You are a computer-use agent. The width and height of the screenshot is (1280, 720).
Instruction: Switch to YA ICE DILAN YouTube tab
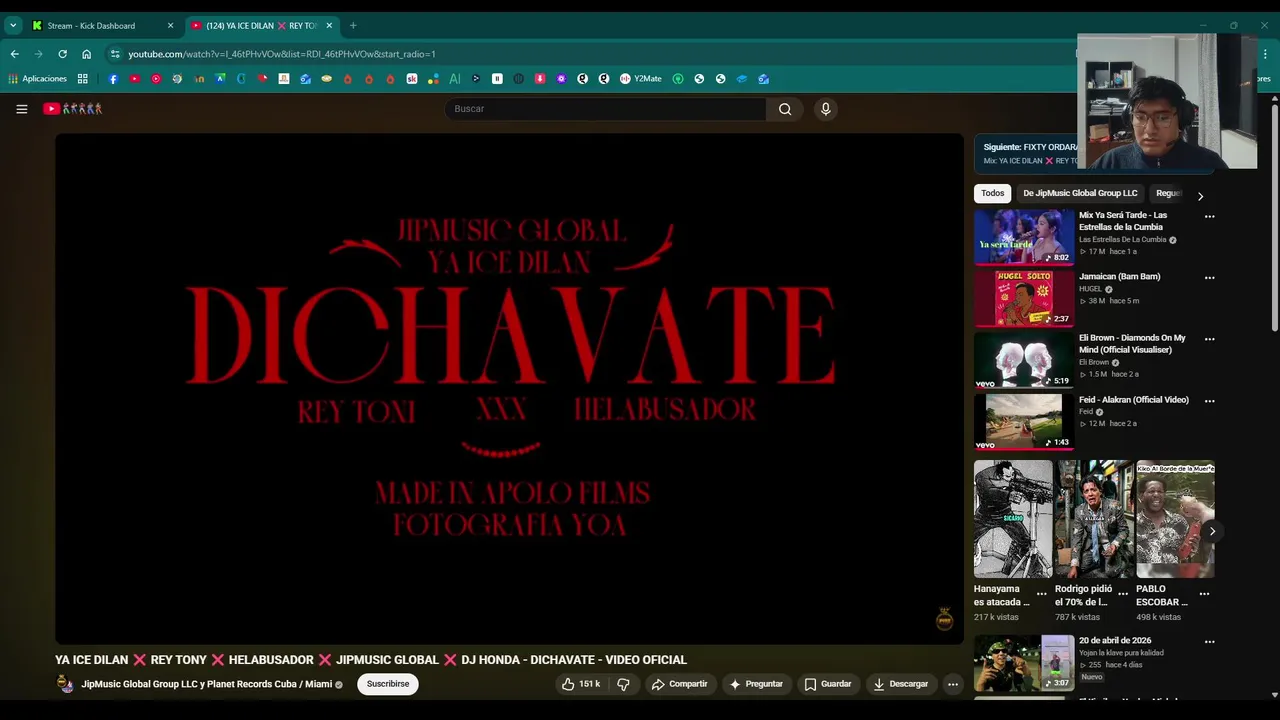point(262,26)
